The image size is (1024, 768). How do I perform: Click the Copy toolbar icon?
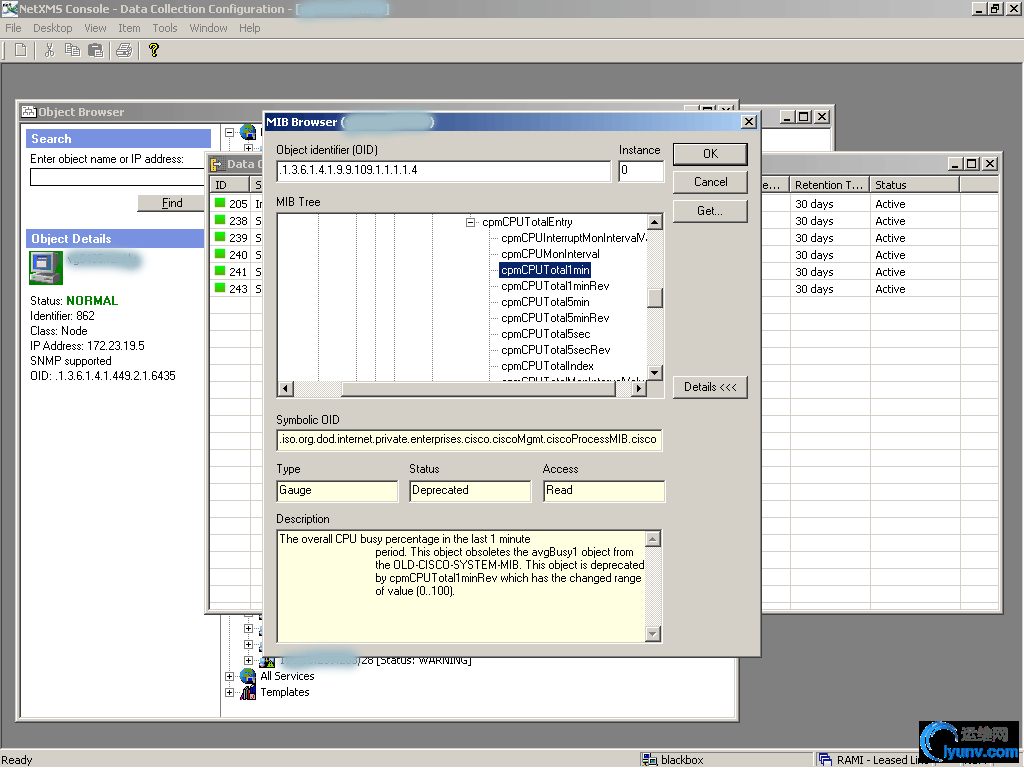click(73, 50)
